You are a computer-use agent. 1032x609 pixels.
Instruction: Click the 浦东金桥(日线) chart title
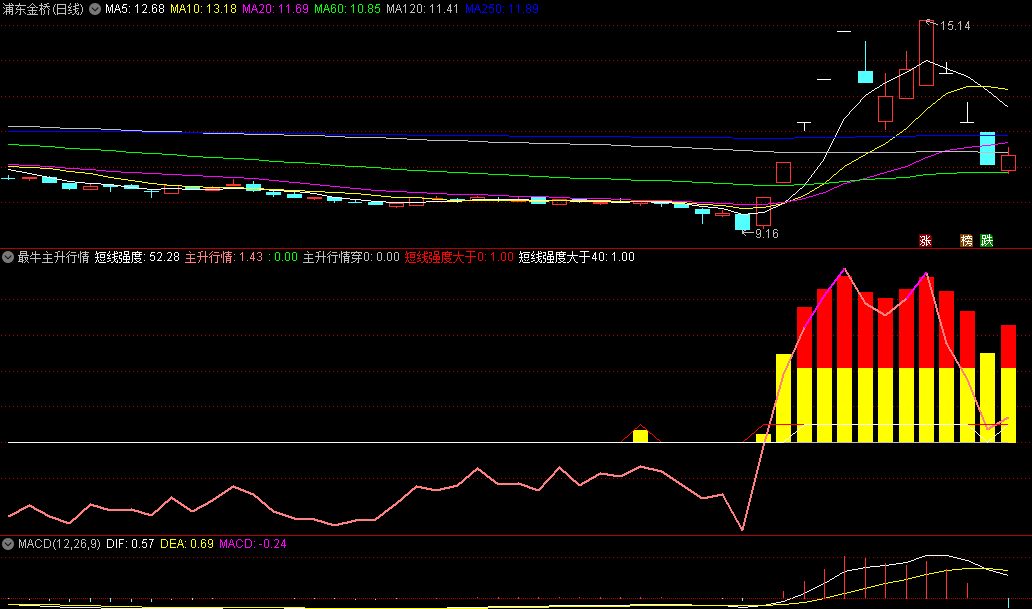pos(43,9)
